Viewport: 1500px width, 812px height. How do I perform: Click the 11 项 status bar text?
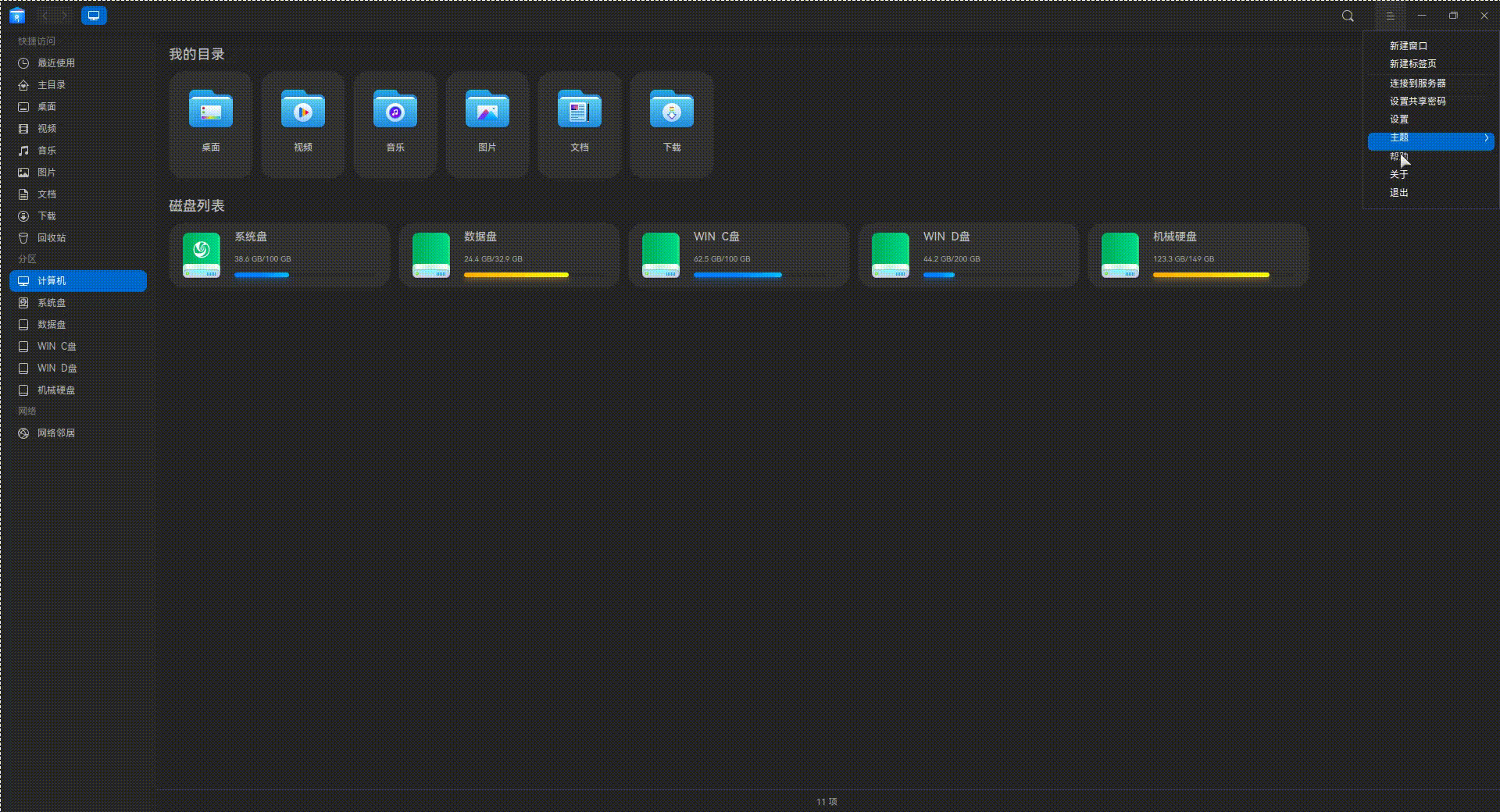point(827,802)
